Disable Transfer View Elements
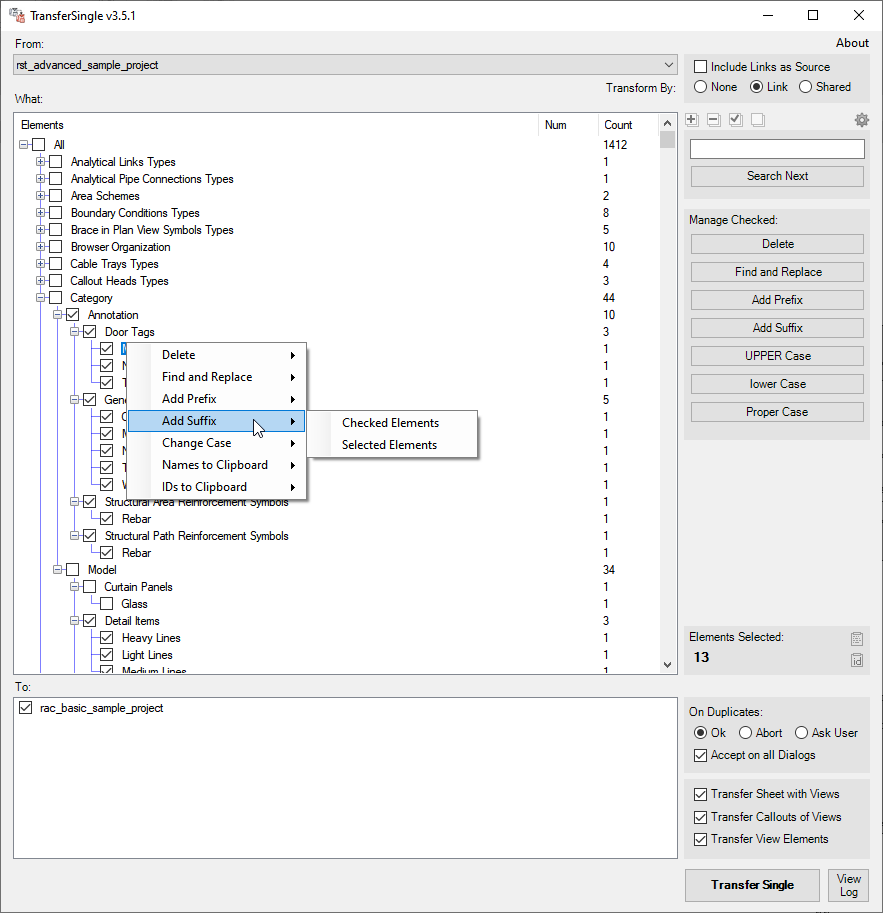 coord(700,839)
